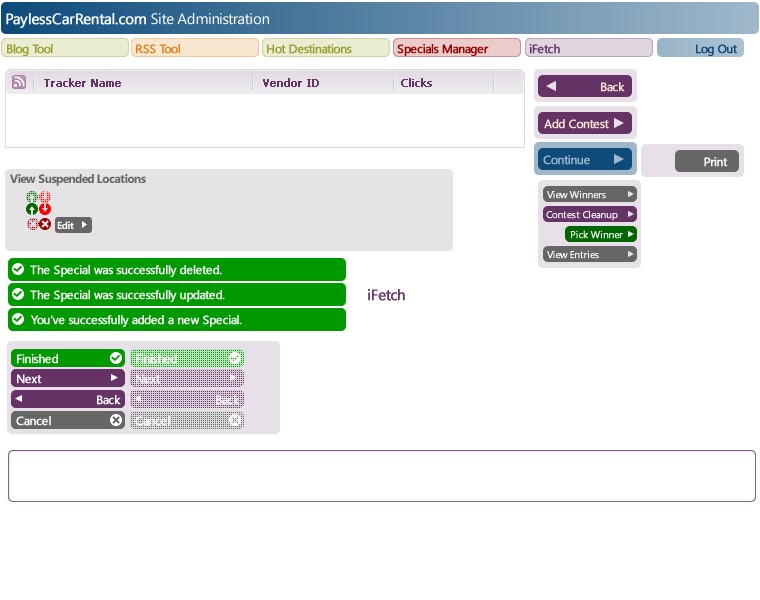Viewport: 760px width, 600px height.
Task: Click the solid green Finished button
Action: [68, 358]
